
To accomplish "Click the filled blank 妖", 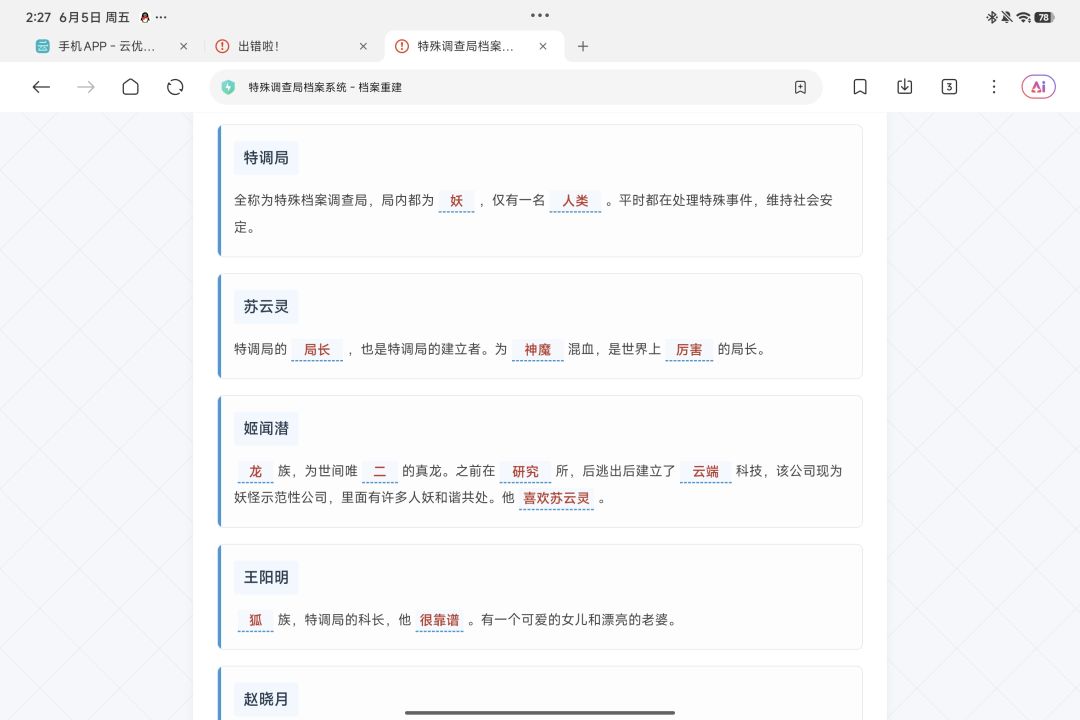I will [457, 200].
